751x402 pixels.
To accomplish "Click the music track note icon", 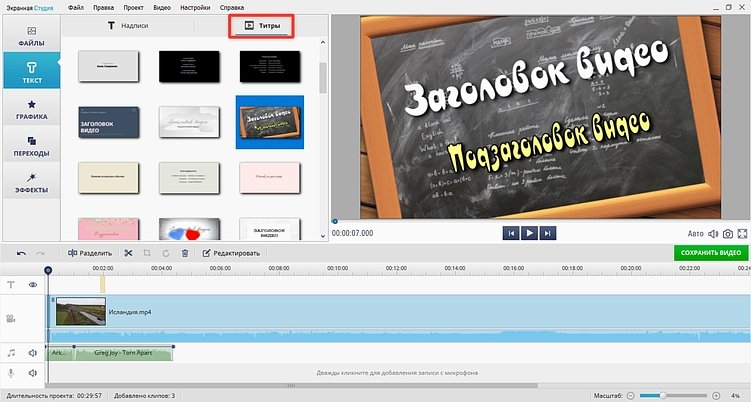I will (x=11, y=353).
